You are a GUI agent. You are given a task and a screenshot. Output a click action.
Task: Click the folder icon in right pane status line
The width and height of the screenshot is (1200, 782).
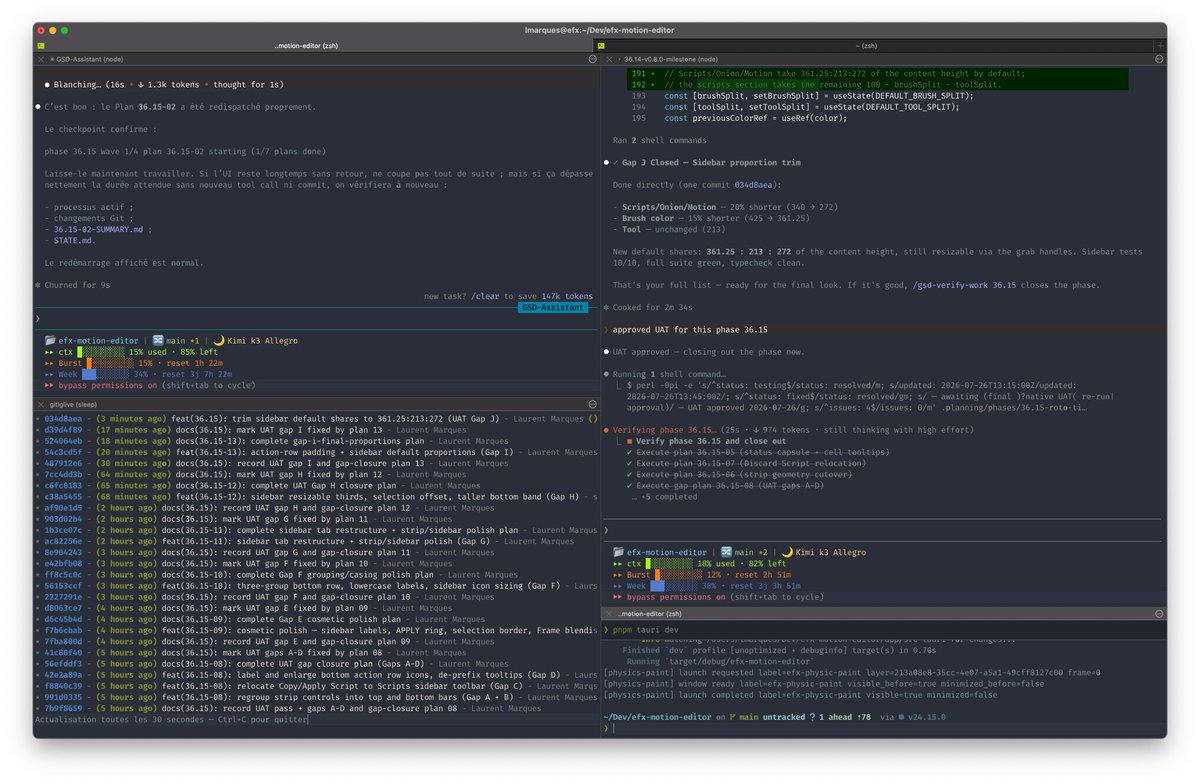coord(619,552)
